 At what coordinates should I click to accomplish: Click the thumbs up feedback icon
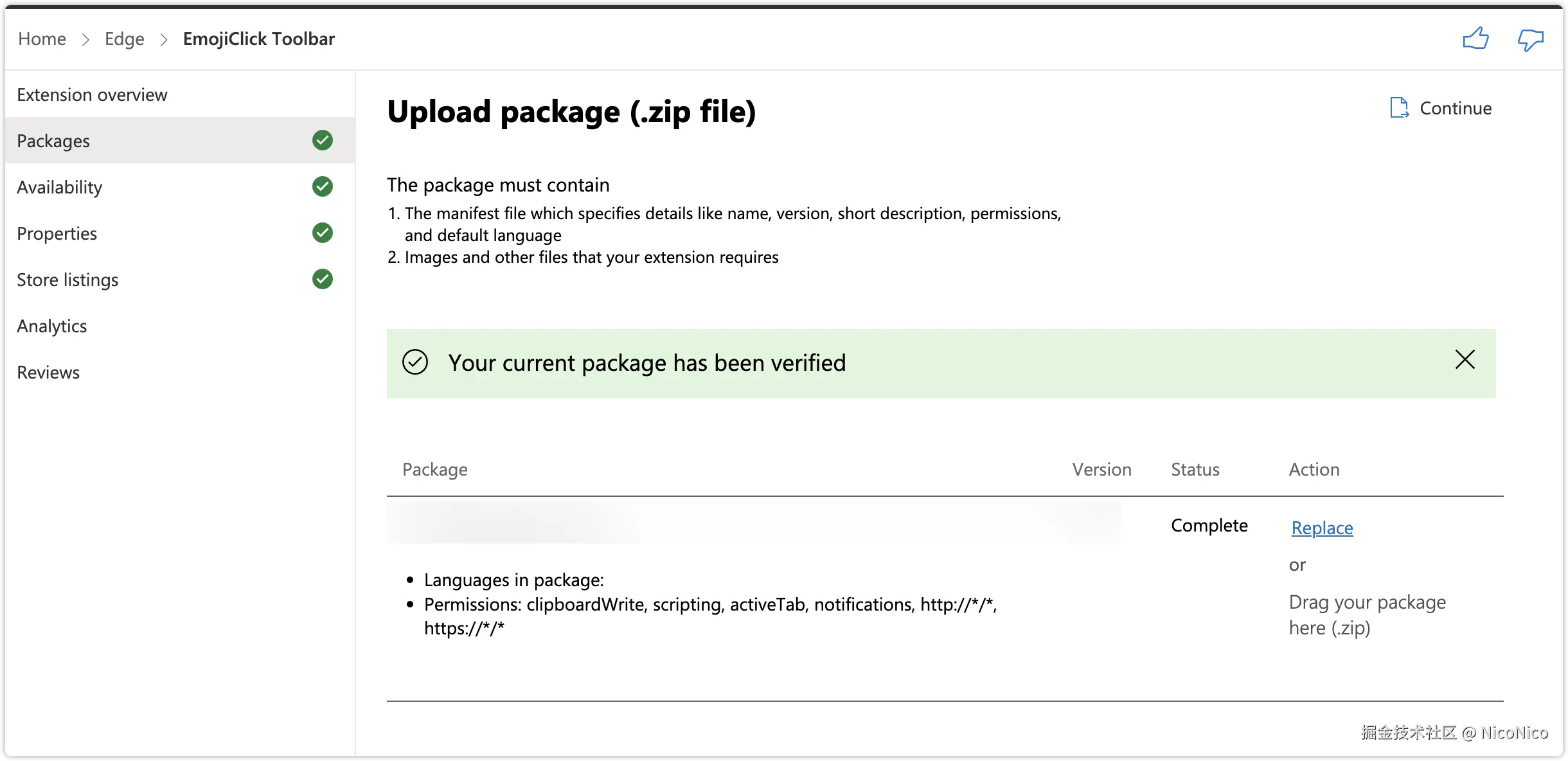pos(1475,39)
